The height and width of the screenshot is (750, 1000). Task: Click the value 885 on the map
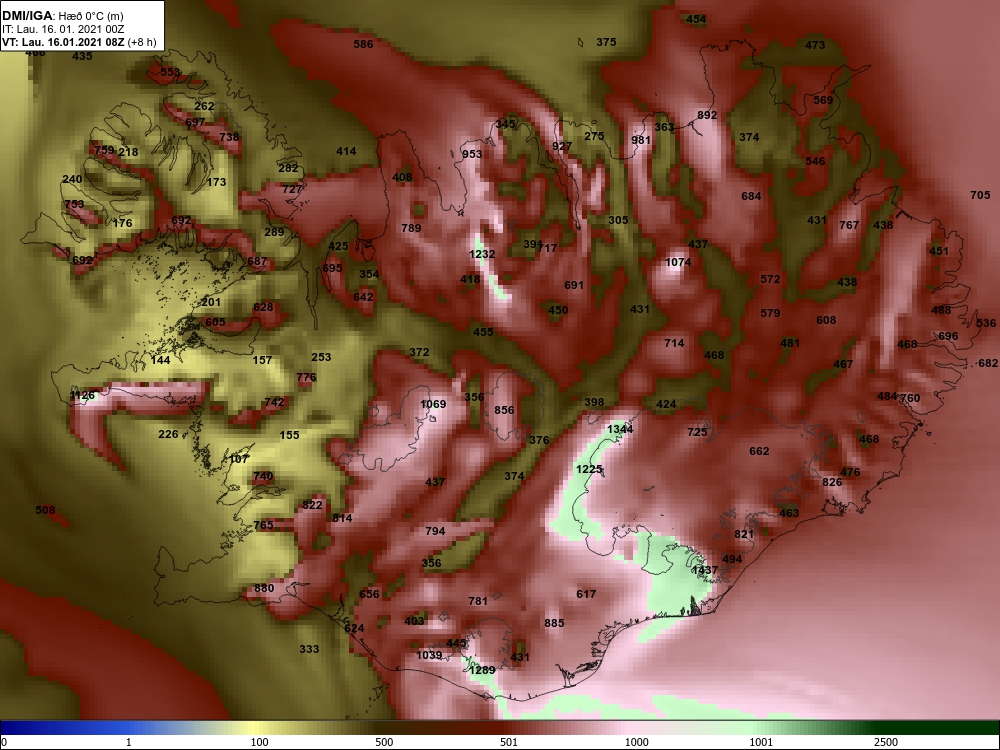pyautogui.click(x=554, y=623)
